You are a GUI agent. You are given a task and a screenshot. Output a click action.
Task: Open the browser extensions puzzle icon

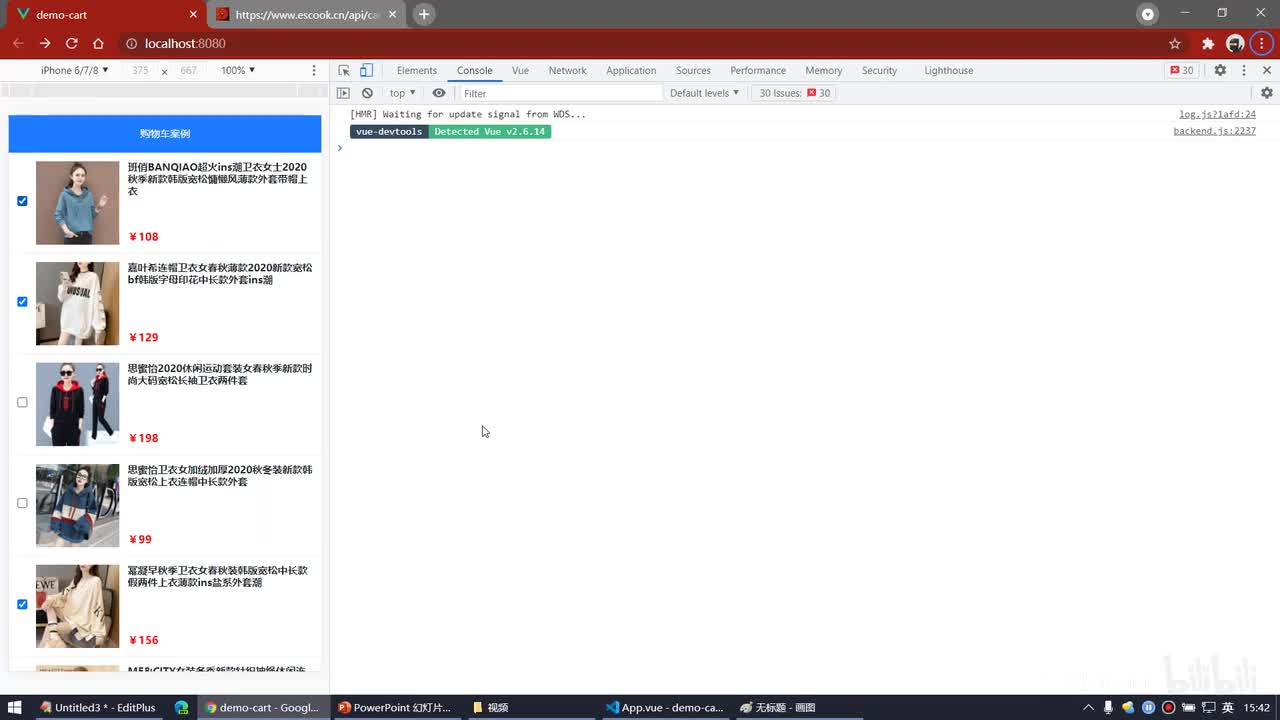pyautogui.click(x=1208, y=43)
